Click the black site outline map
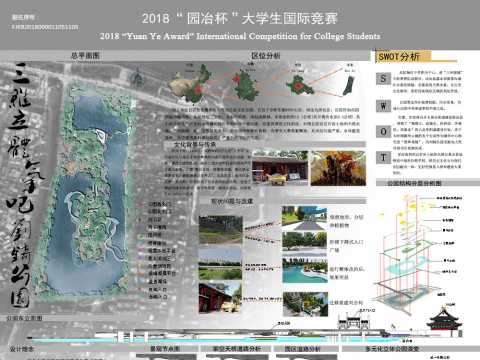Image resolution: width=480 pixels, height=360 pixels. 349,86
